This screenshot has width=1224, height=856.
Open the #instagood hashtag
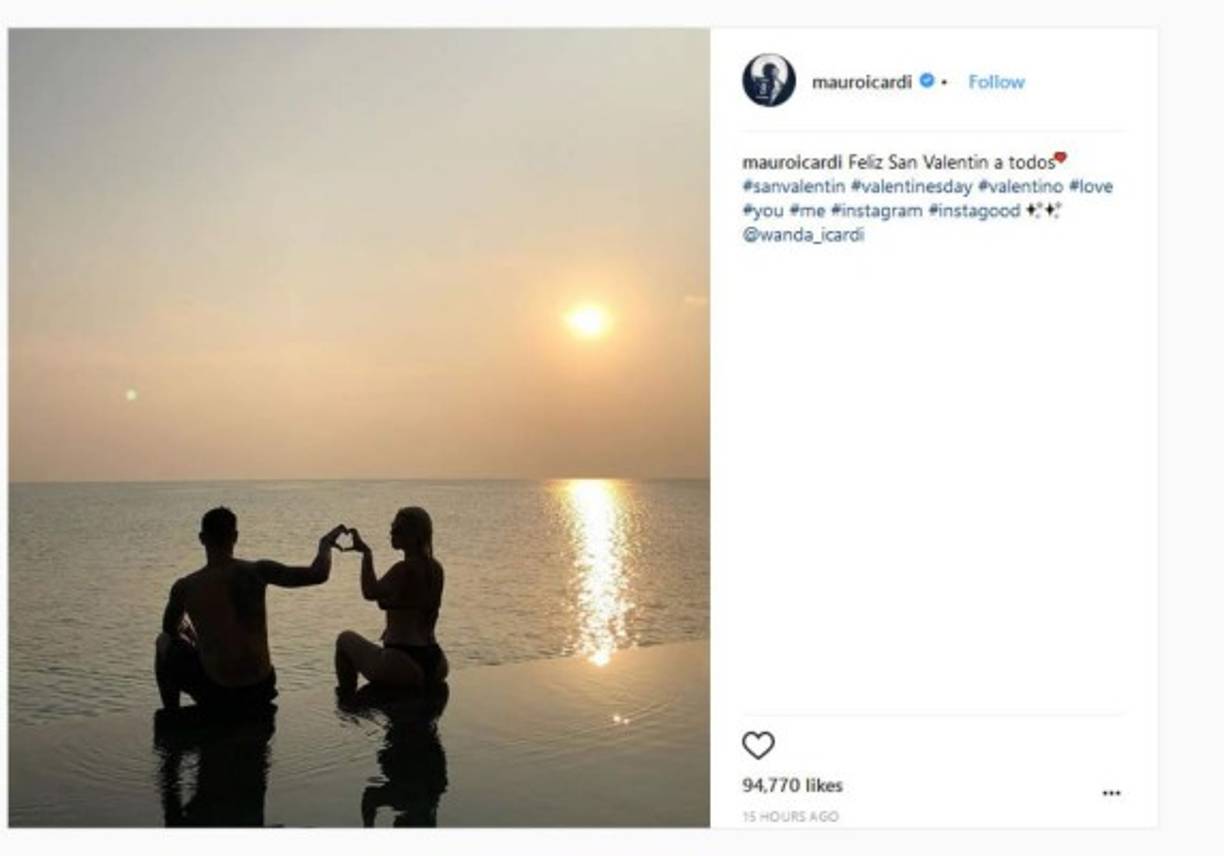coord(974,211)
